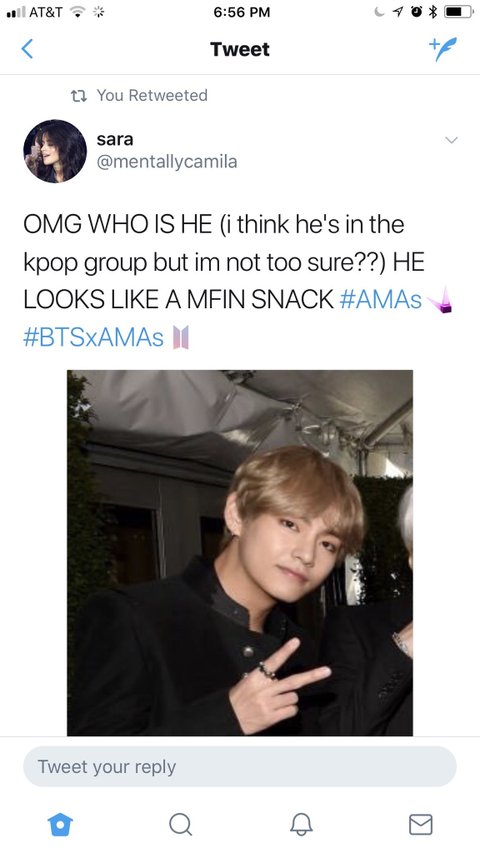Tap the Wi-Fi icon in status bar
This screenshot has width=480, height=853.
click(x=78, y=12)
